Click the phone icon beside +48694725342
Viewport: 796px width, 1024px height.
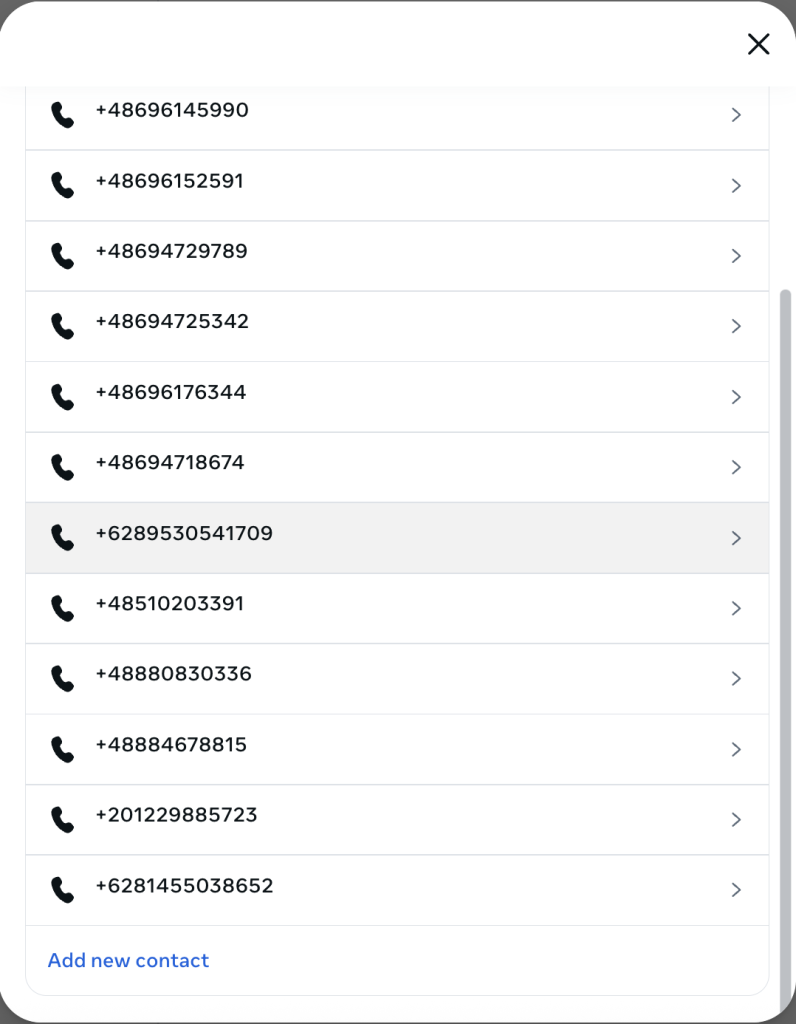coord(63,327)
